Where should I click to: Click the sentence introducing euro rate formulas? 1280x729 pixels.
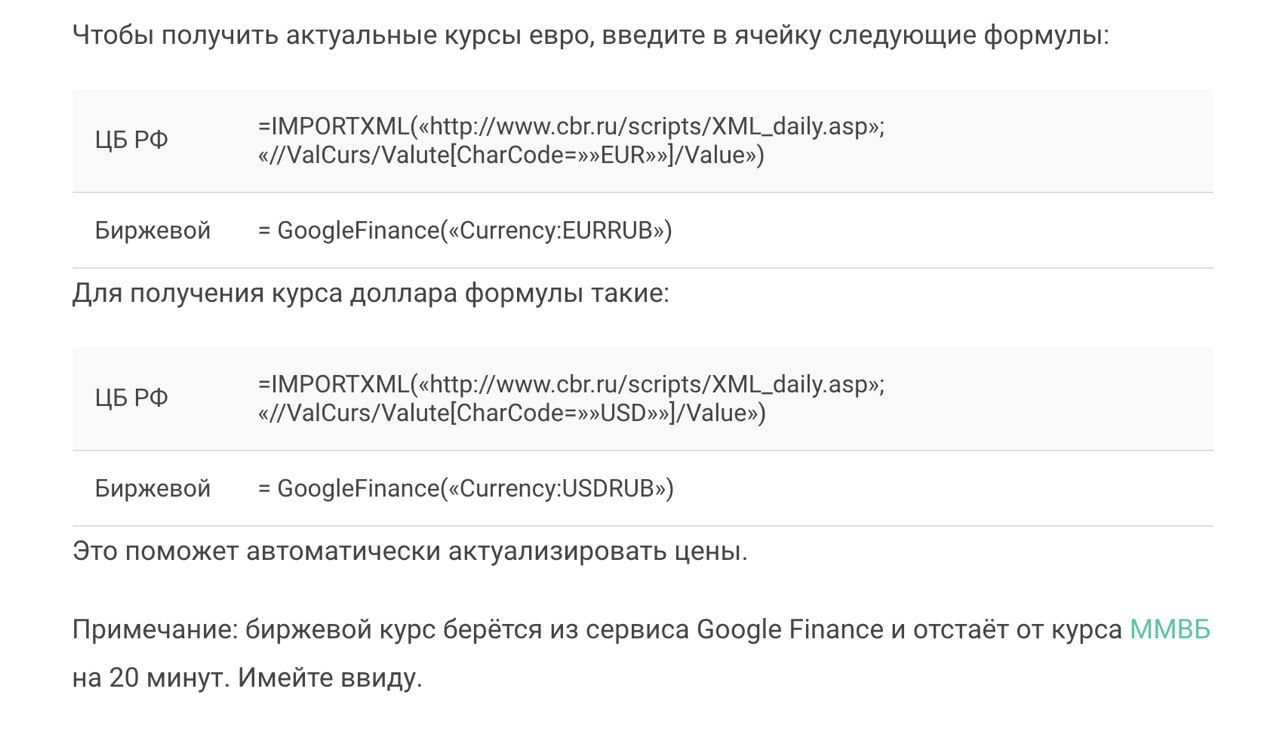pyautogui.click(x=590, y=38)
